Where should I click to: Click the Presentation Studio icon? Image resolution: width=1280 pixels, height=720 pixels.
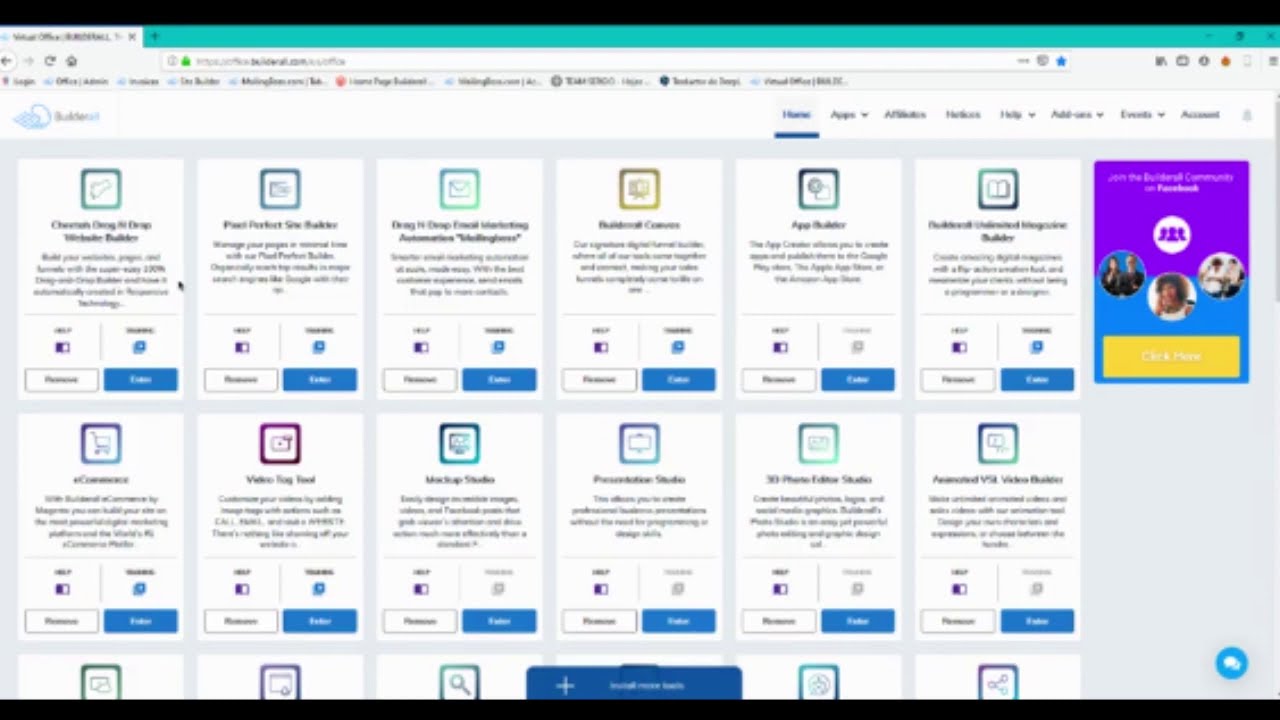pyautogui.click(x=639, y=443)
